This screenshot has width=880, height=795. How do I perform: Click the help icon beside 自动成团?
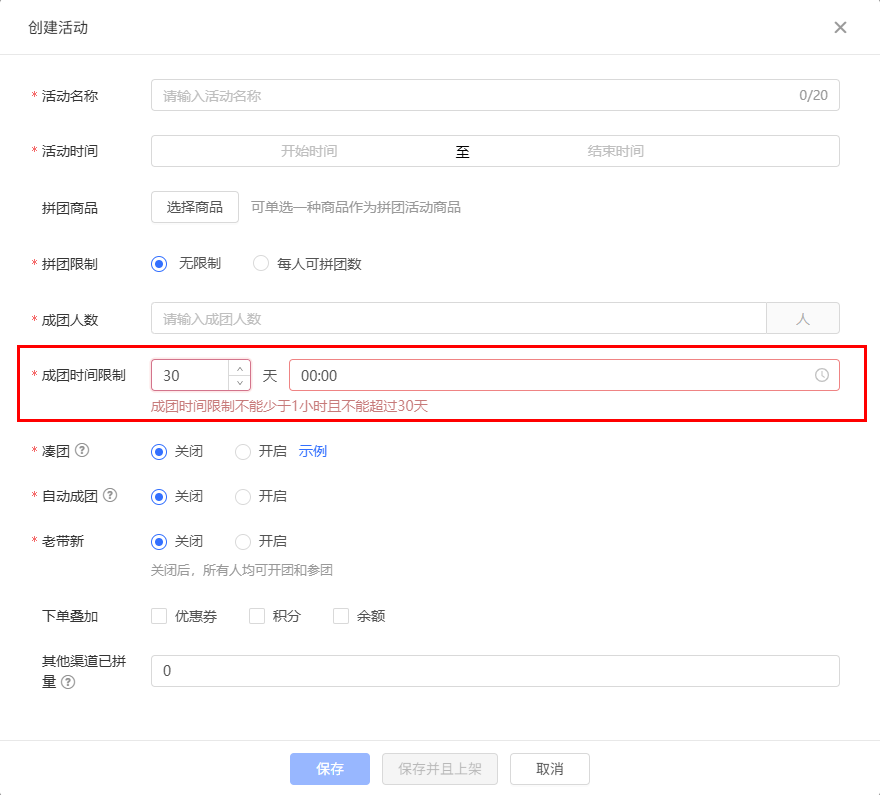tap(110, 496)
